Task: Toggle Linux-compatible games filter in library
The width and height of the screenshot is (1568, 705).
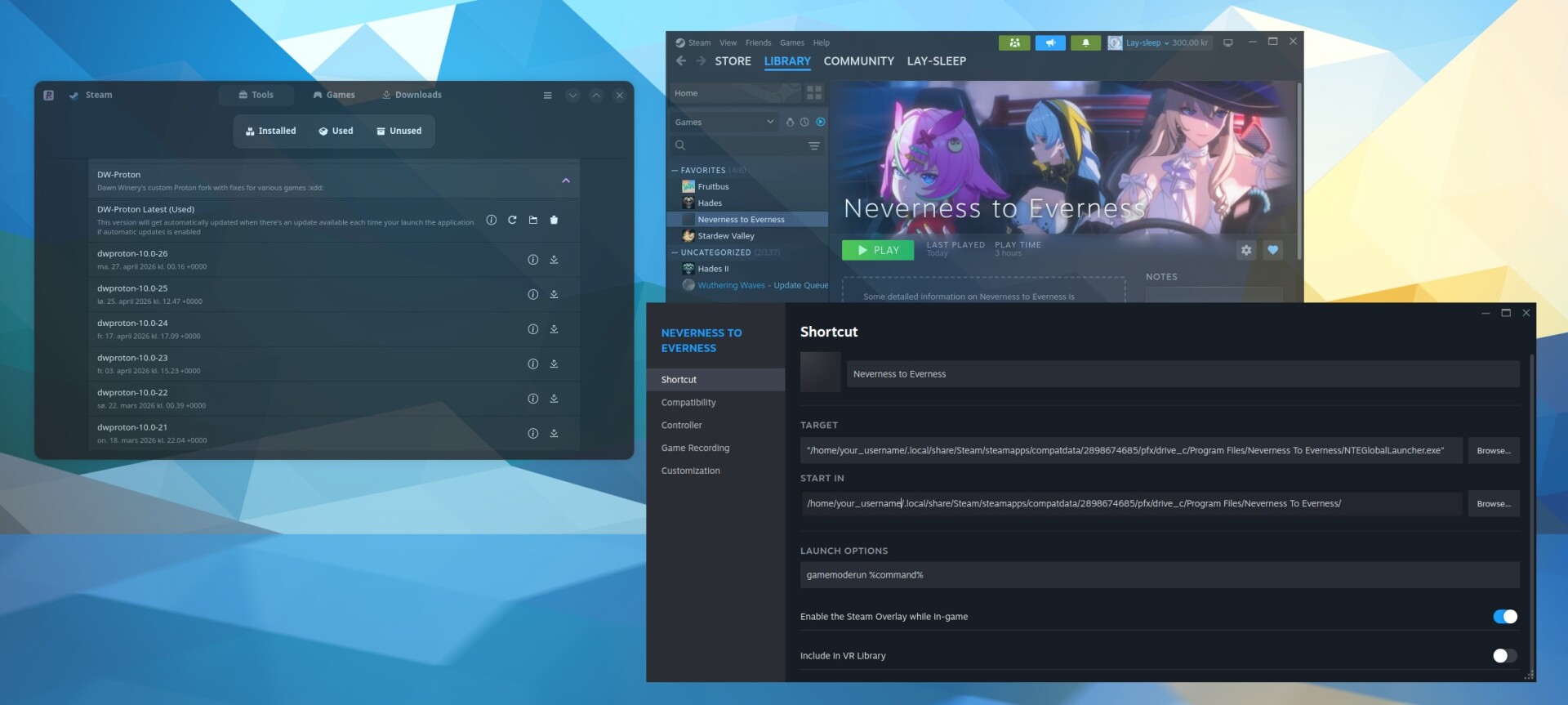Action: coord(790,123)
